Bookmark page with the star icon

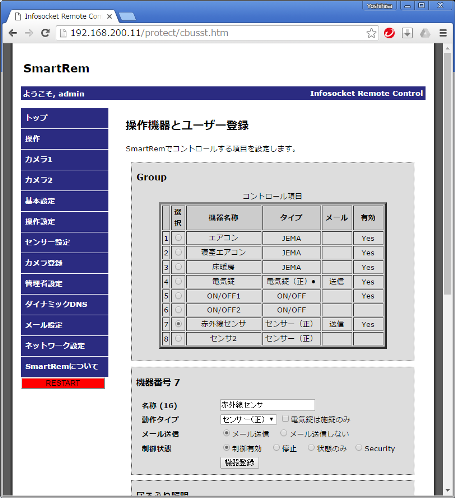tap(371, 33)
